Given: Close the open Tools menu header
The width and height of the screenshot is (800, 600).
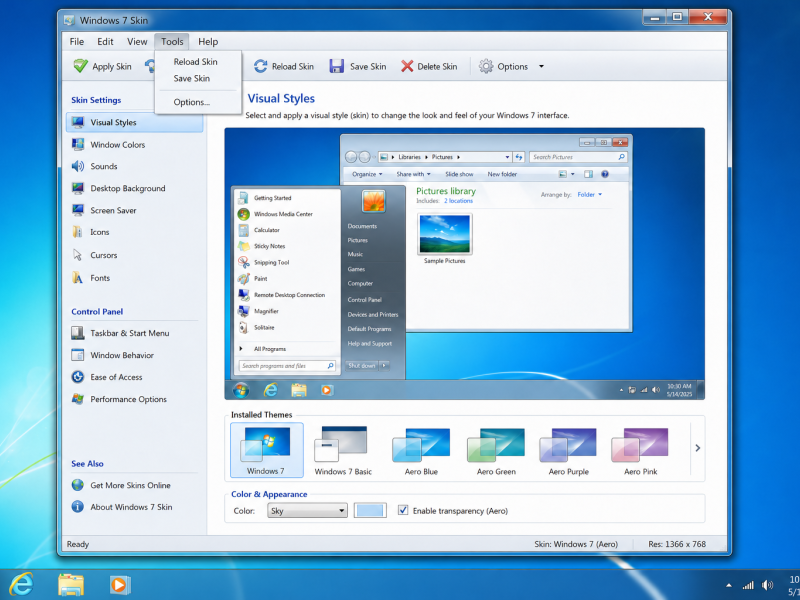Looking at the screenshot, I should (172, 42).
